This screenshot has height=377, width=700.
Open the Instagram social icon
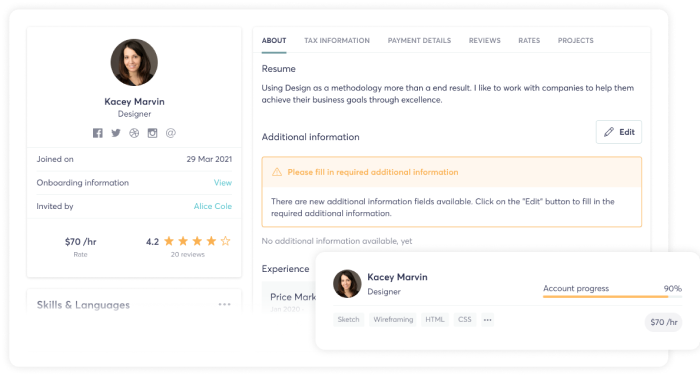[153, 133]
